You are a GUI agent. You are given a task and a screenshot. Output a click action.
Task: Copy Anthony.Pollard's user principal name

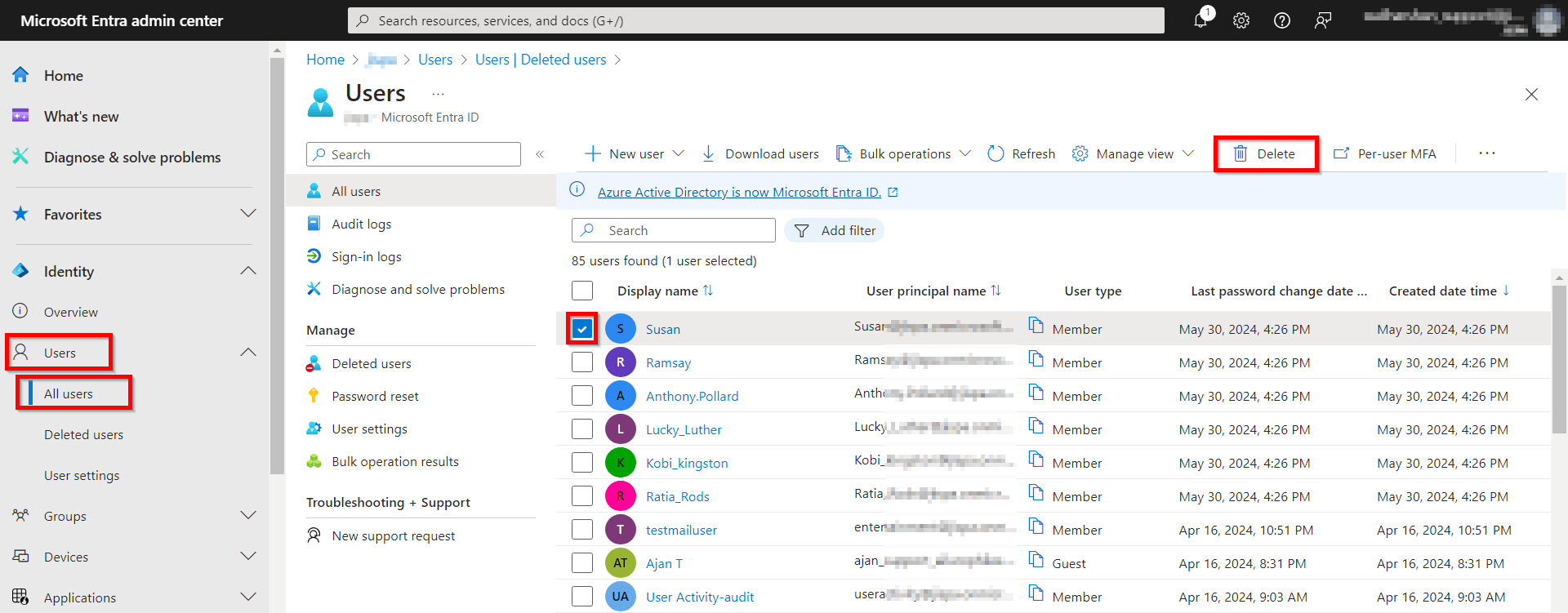point(1036,392)
